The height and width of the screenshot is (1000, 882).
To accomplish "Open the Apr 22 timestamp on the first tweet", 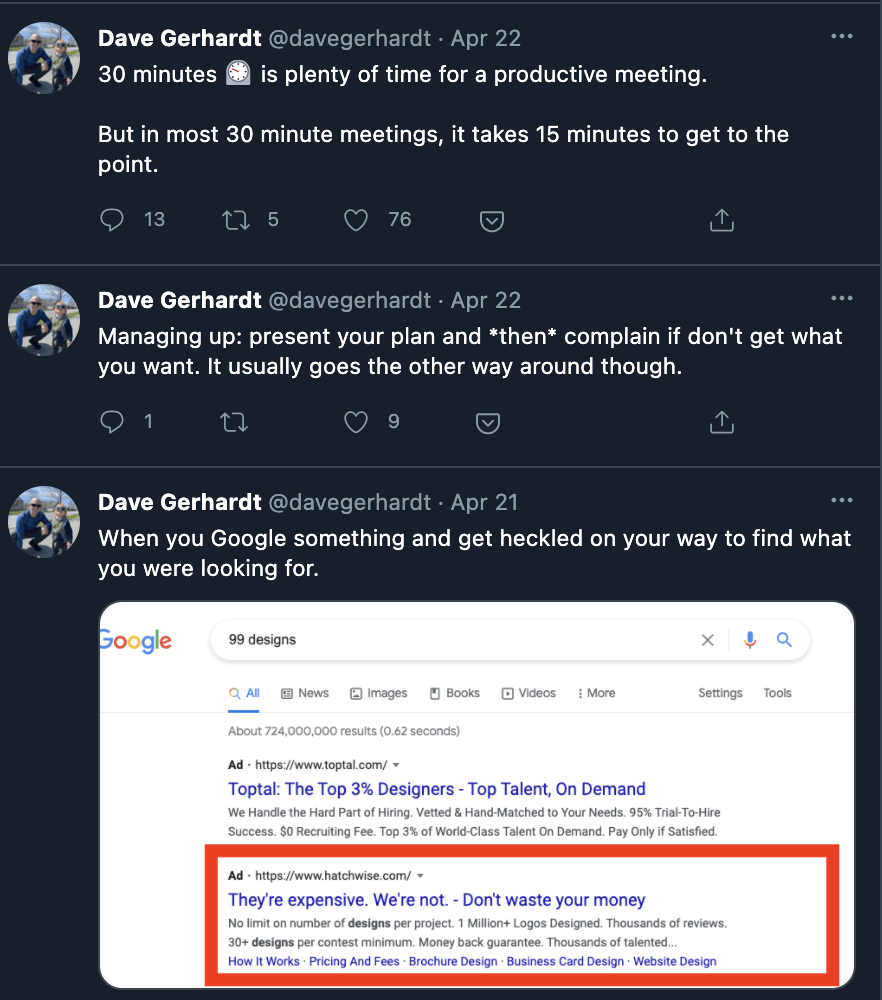I will click(x=486, y=38).
